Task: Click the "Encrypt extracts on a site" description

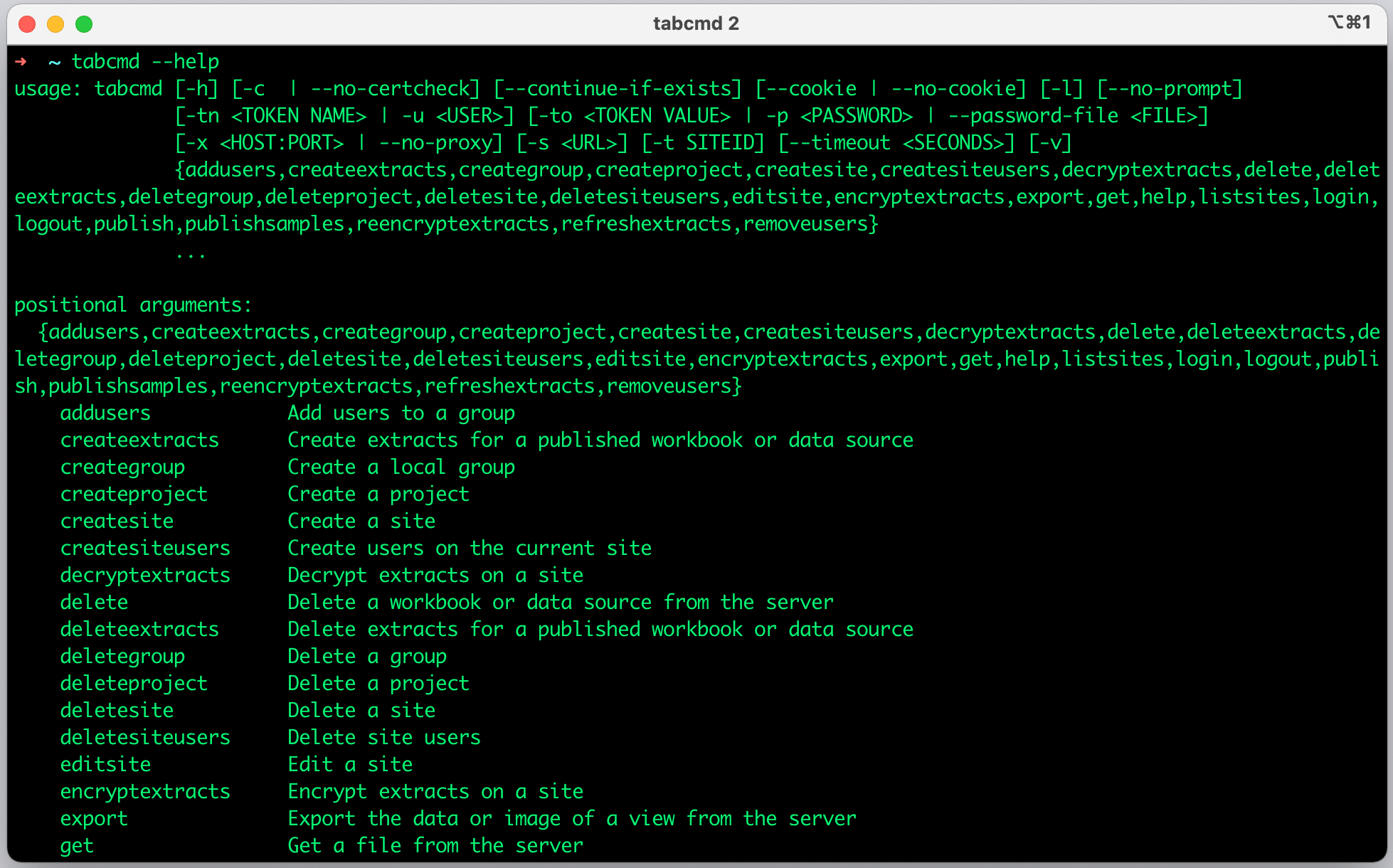Action: coord(435,792)
